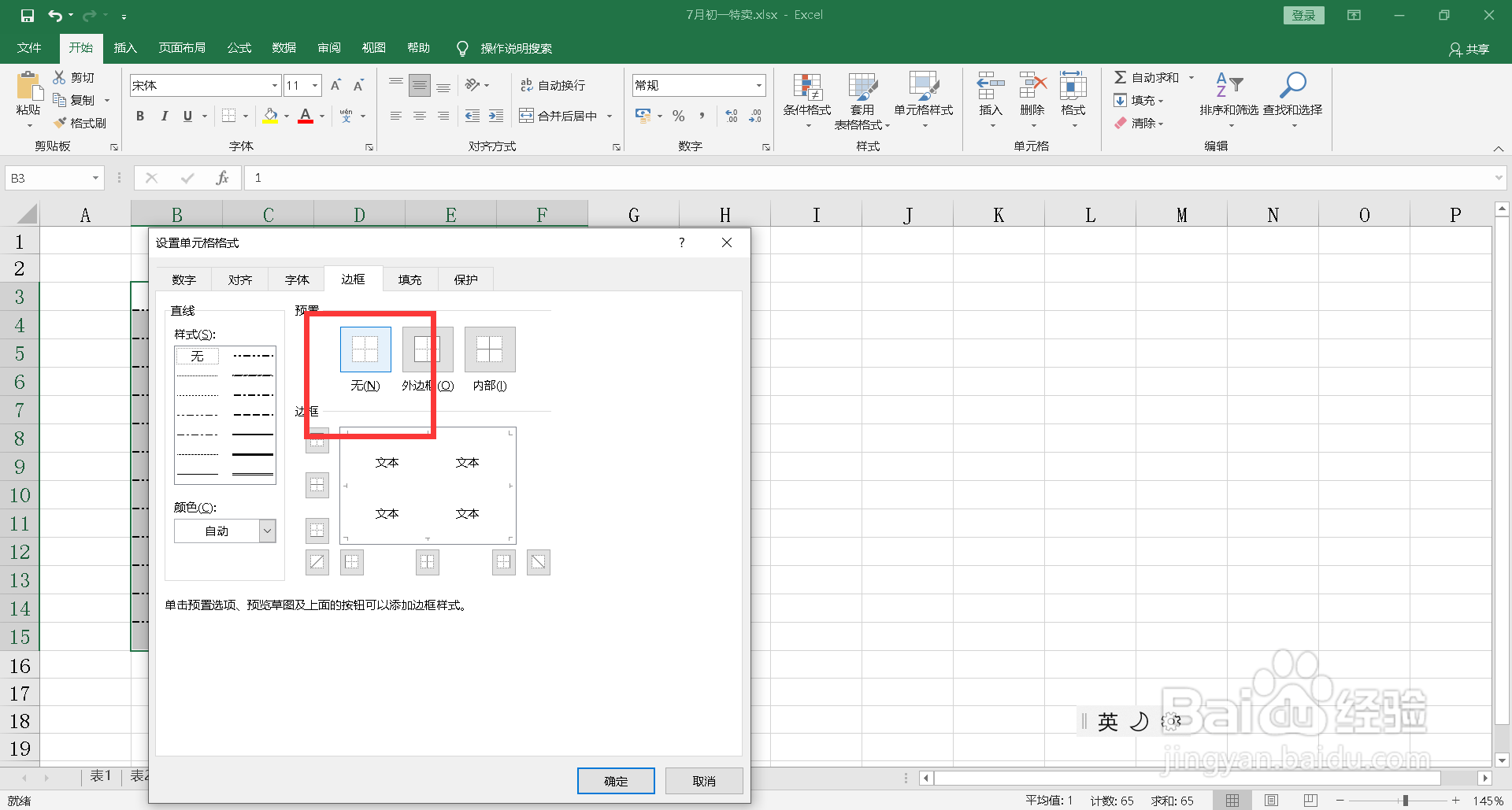This screenshot has height=810, width=1512.
Task: Click the Cell Styles icon
Action: [924, 87]
